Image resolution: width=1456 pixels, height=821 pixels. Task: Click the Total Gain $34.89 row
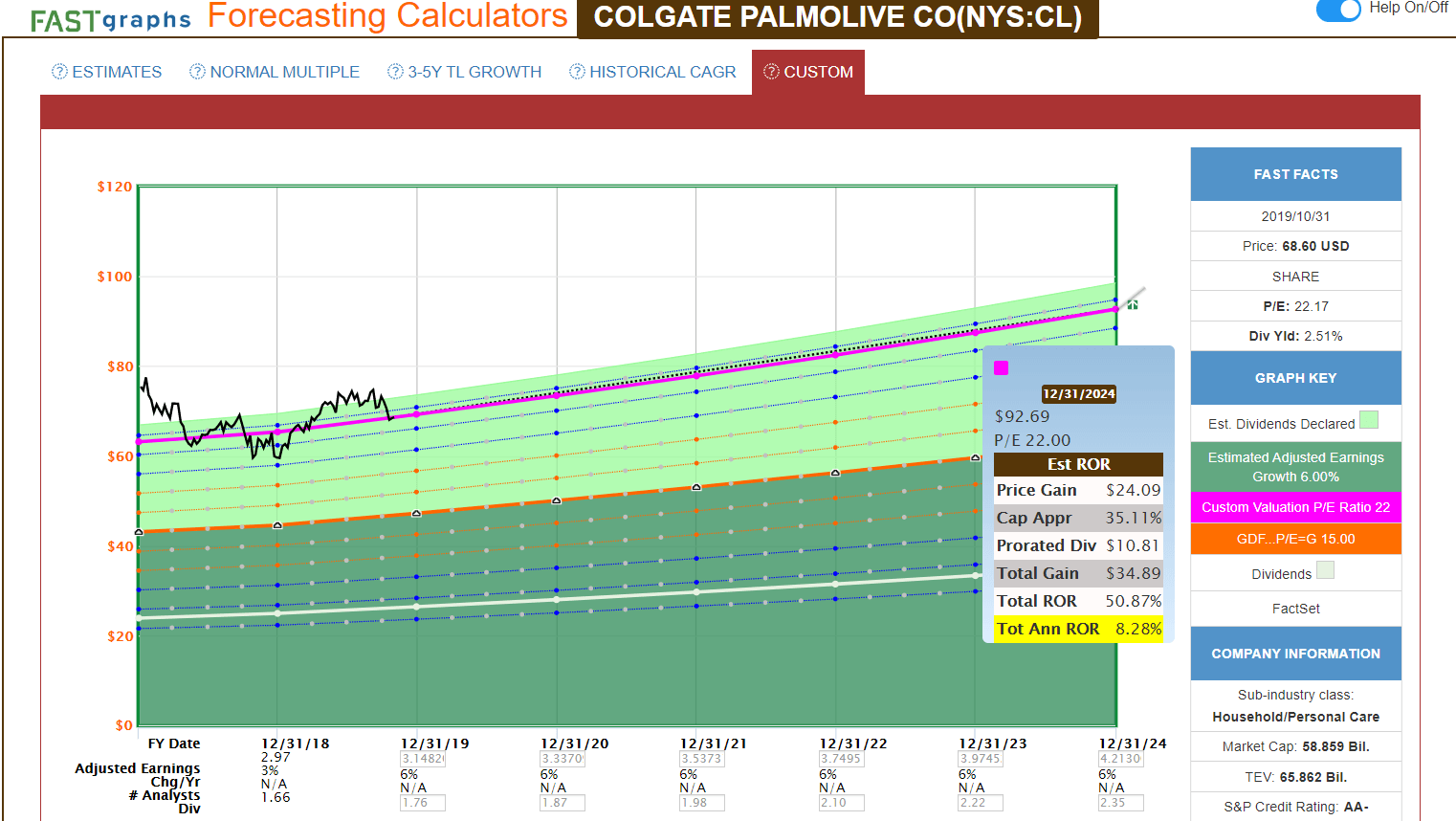1079,573
